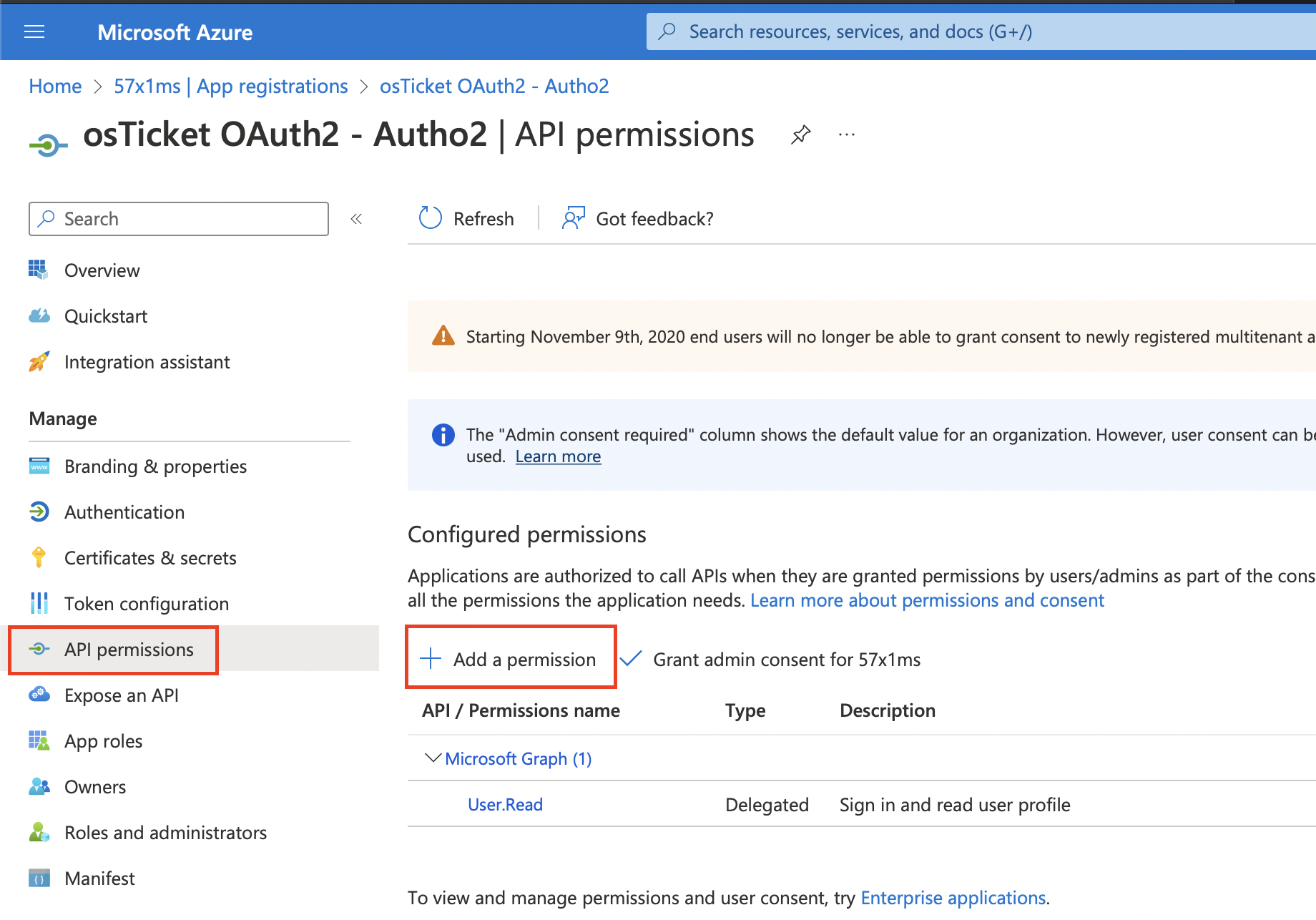Open the ellipsis overflow menu

coord(846,134)
